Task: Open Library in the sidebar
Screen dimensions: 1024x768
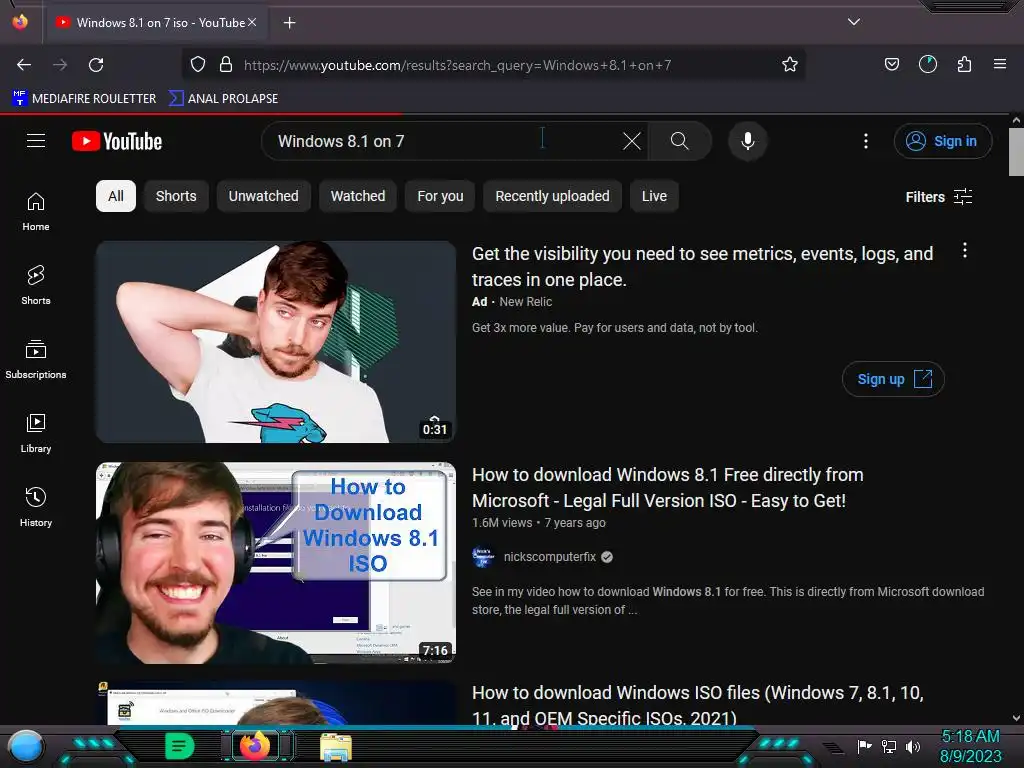Action: pyautogui.click(x=36, y=433)
